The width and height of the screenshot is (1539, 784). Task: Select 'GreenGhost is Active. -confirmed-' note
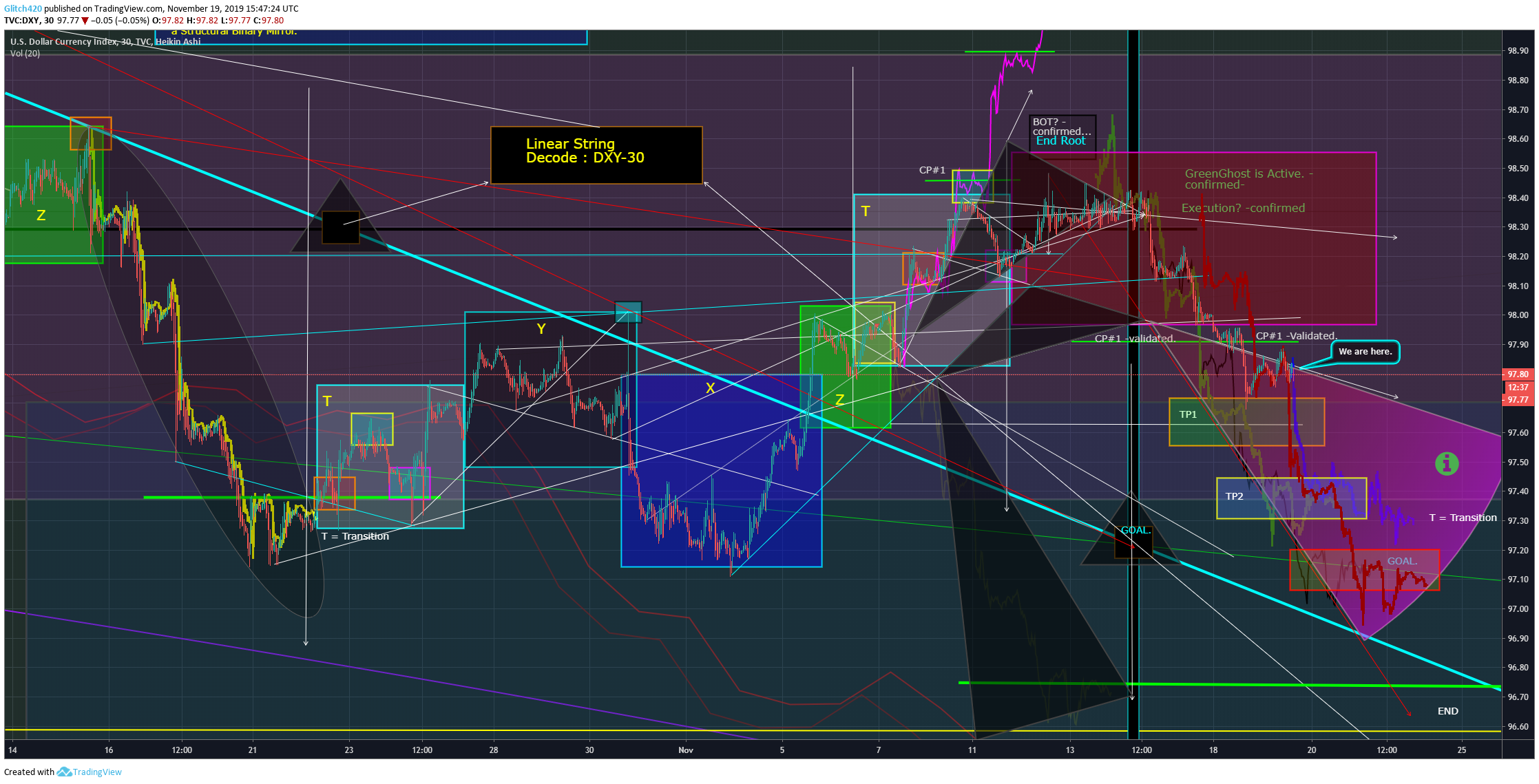pos(1248,179)
